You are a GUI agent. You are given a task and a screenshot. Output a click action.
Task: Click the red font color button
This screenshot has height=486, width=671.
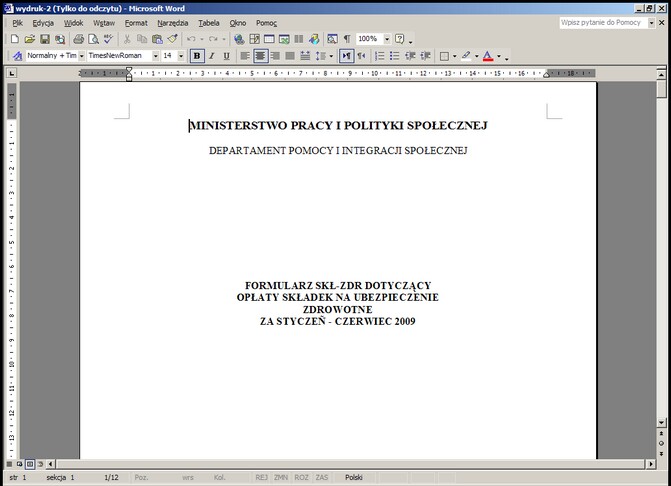coord(487,56)
